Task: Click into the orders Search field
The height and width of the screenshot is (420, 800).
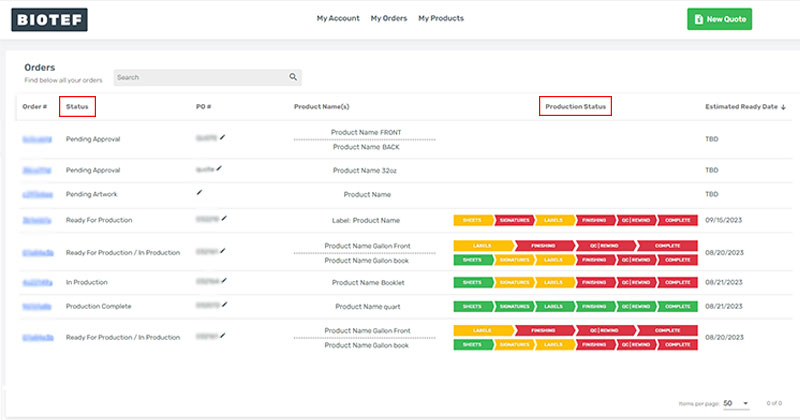Action: pos(200,77)
